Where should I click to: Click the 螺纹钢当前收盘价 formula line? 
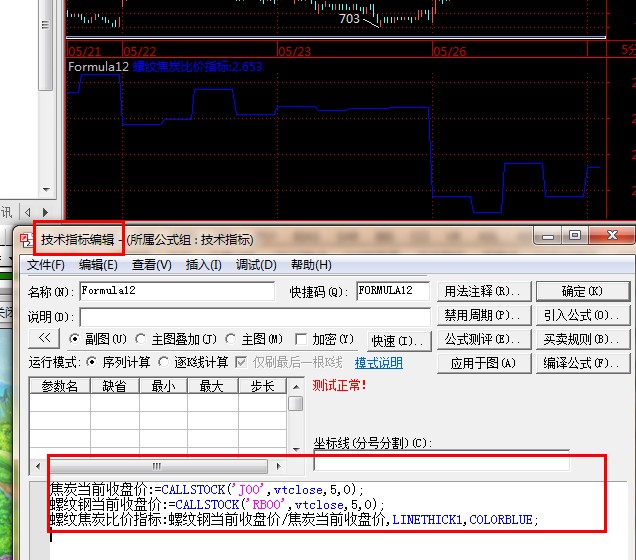217,504
